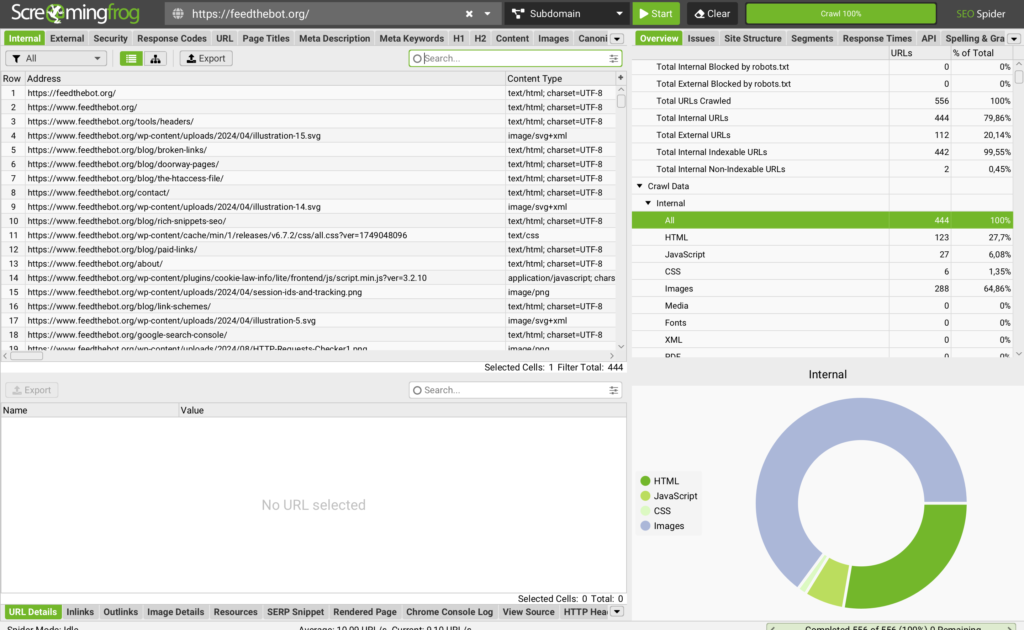Open the Page Titles tab
Viewport: 1024px width, 630px height.
click(266, 39)
